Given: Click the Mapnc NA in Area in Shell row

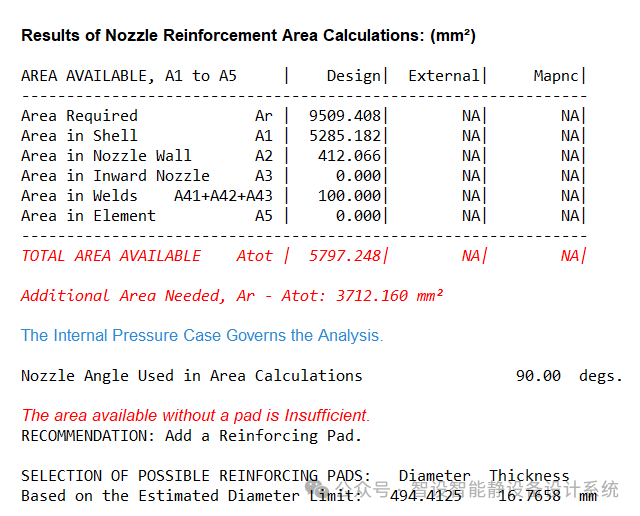Looking at the screenshot, I should coord(570,136).
